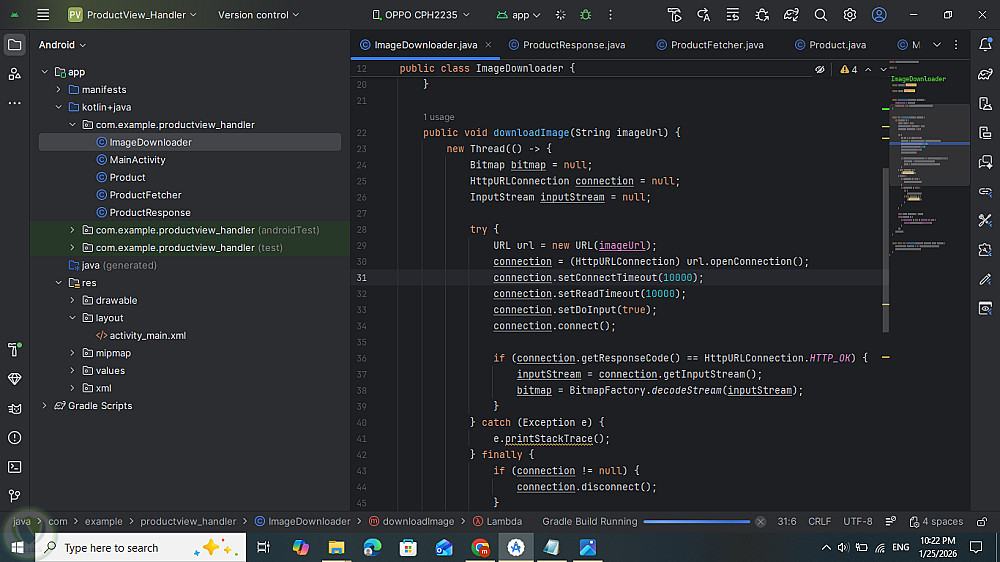This screenshot has width=1000, height=562.
Task: Open the Search Everywhere magnifier
Action: coord(820,15)
